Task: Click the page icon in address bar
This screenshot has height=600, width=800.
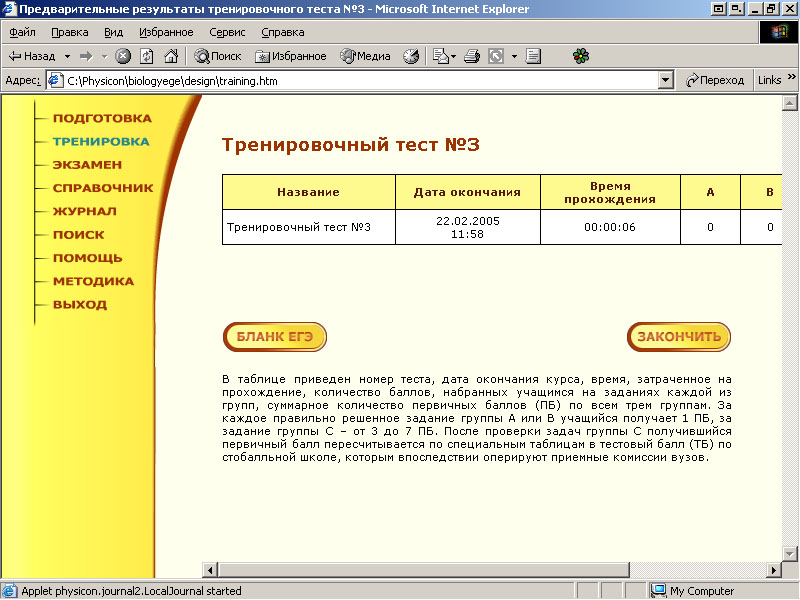Action: (56, 81)
